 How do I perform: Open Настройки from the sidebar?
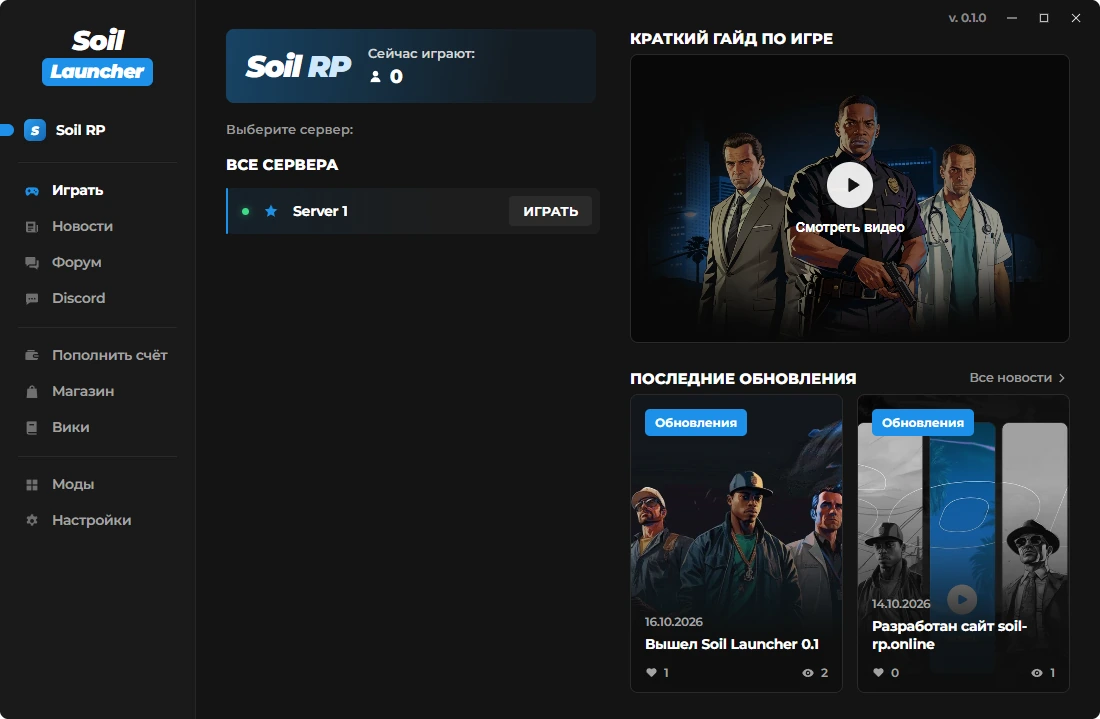coord(91,520)
